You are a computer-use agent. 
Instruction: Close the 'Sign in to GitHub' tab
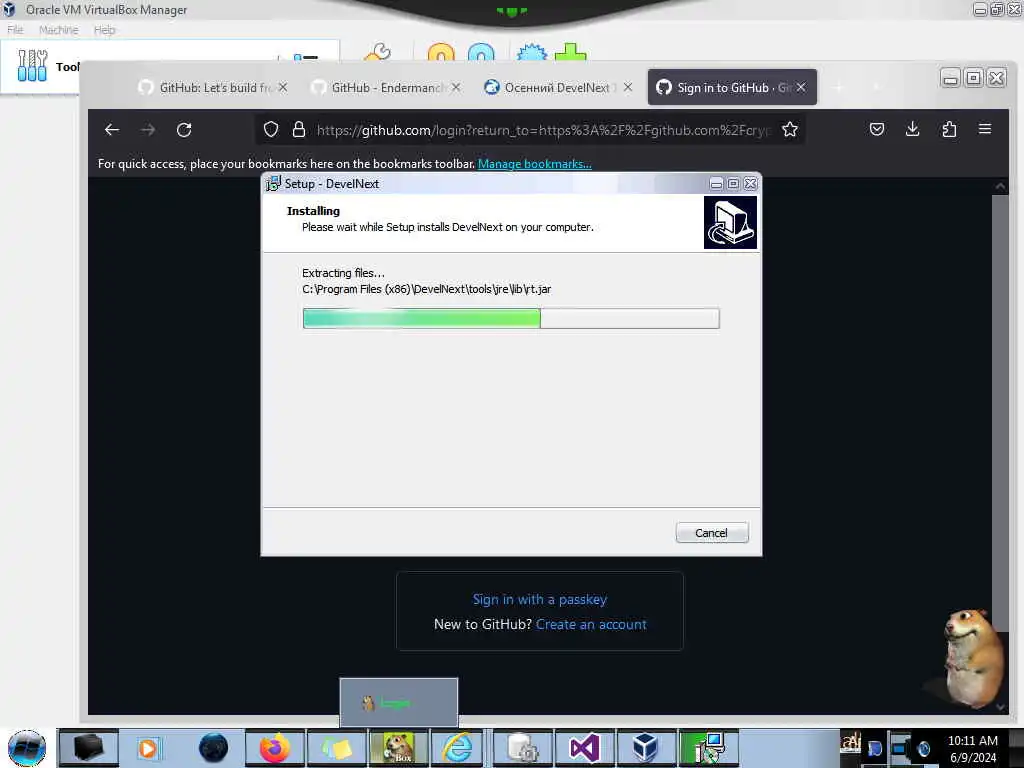click(801, 88)
